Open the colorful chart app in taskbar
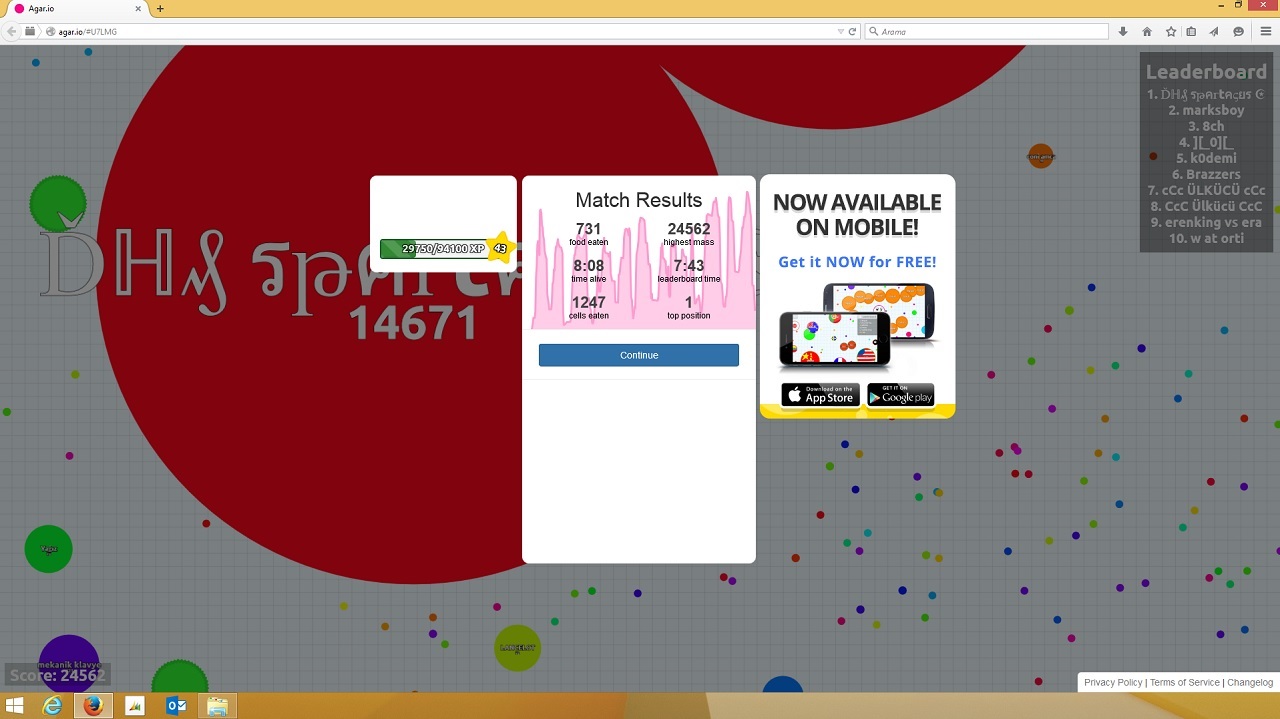Screen dimensions: 1280x719 [135, 706]
